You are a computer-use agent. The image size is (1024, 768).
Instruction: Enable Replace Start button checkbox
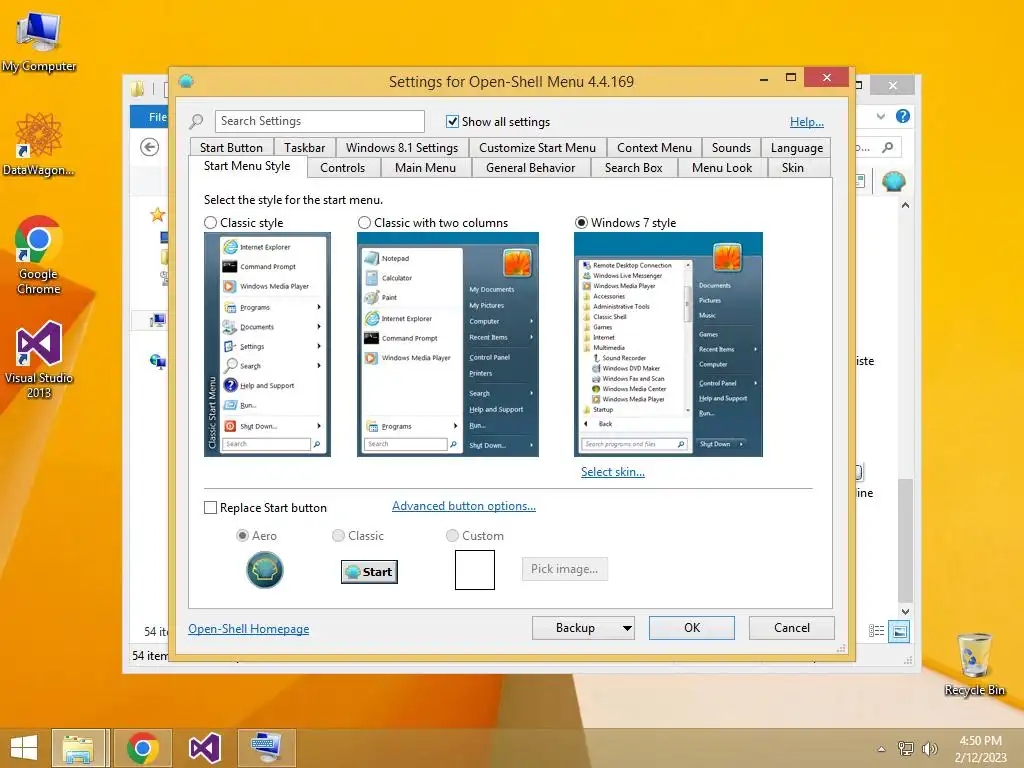coord(210,507)
